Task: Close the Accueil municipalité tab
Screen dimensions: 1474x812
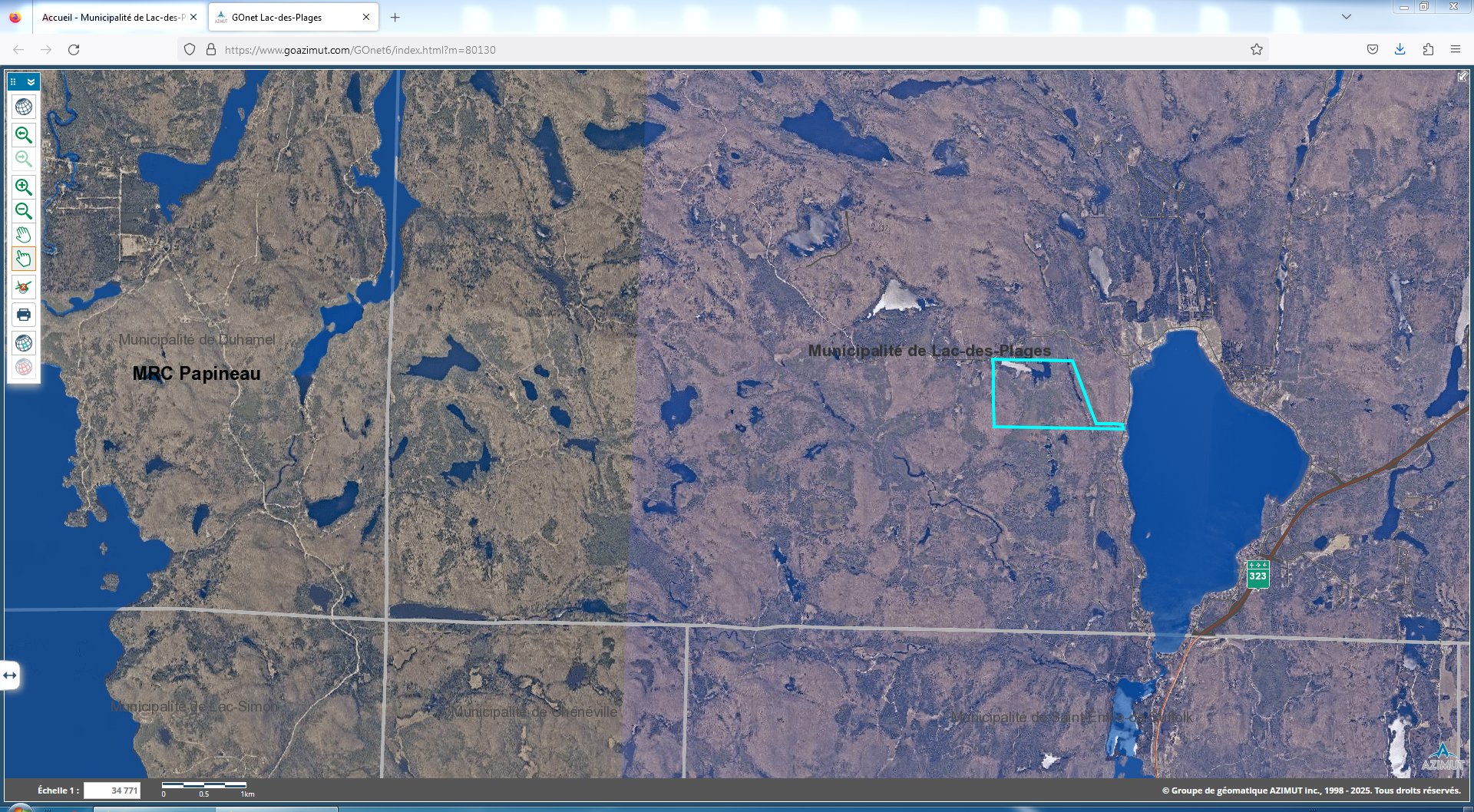Action: 193,17
